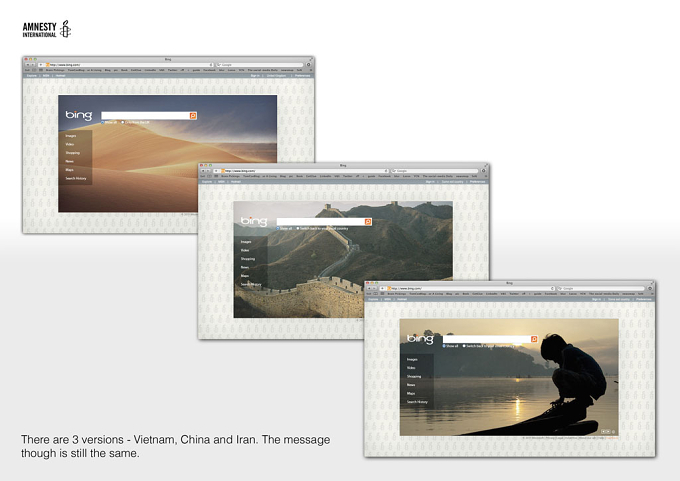Click Preferences link in Great Wall window header
Screen dimensions: 680x481
(477, 182)
